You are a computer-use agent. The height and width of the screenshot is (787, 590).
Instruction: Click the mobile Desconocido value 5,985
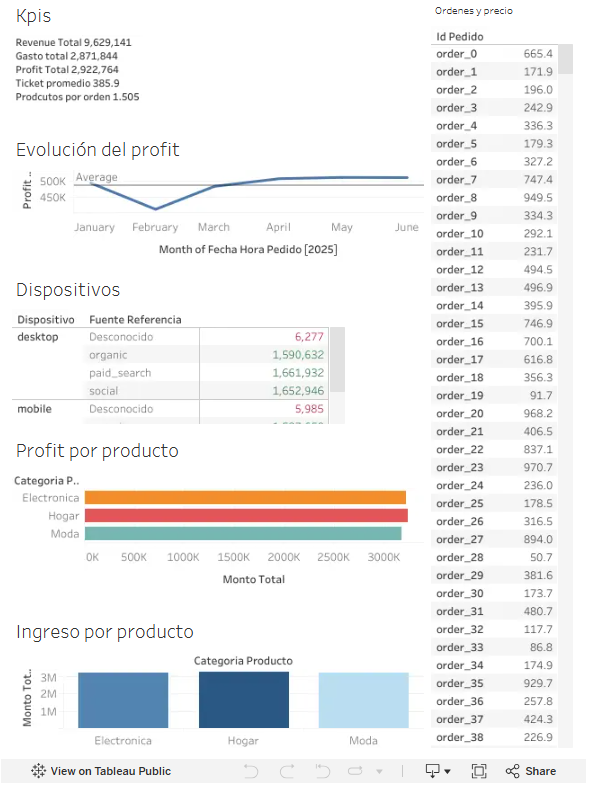coord(309,409)
